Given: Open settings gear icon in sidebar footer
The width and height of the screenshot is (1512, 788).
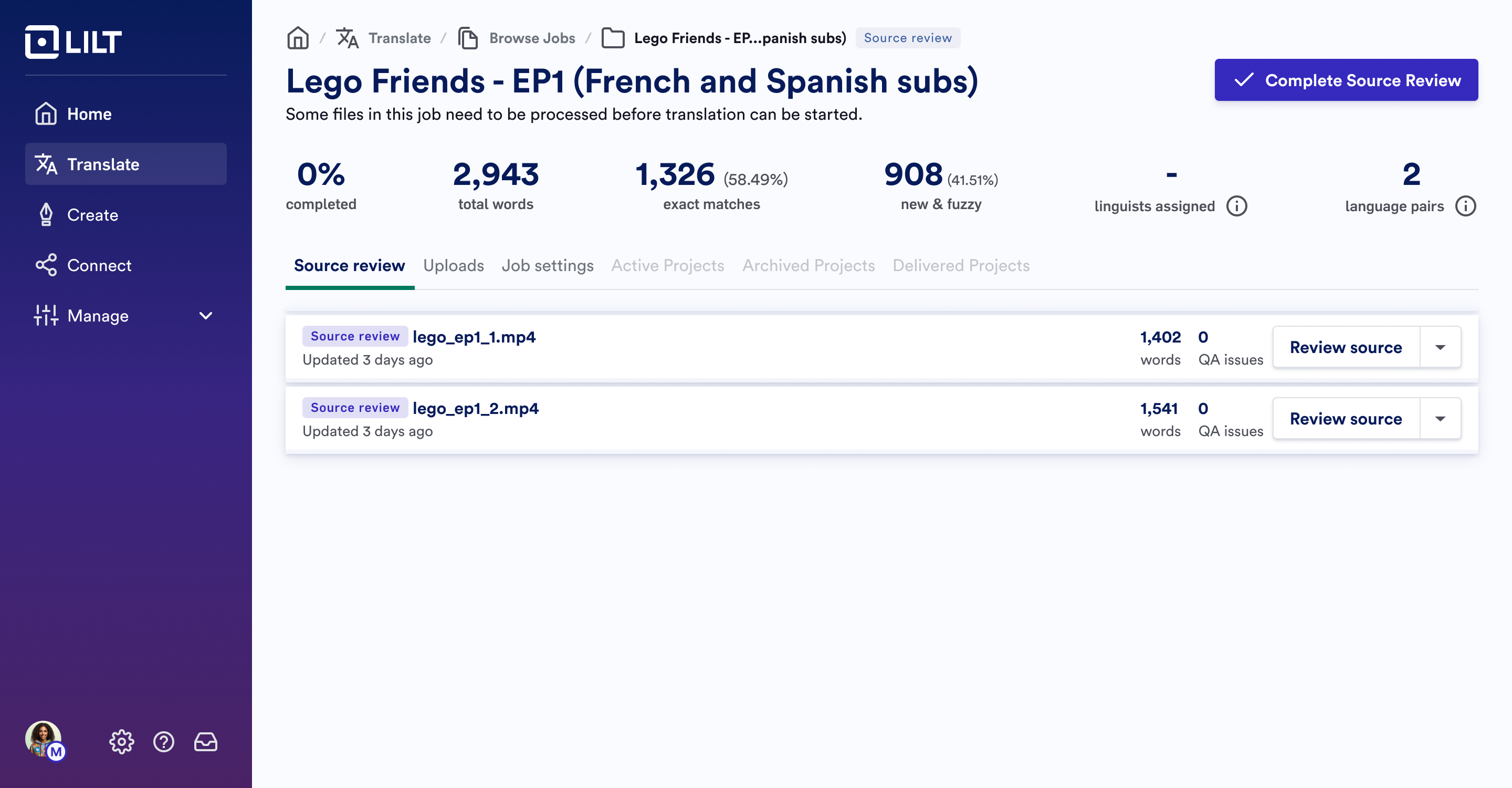Looking at the screenshot, I should click(x=121, y=742).
